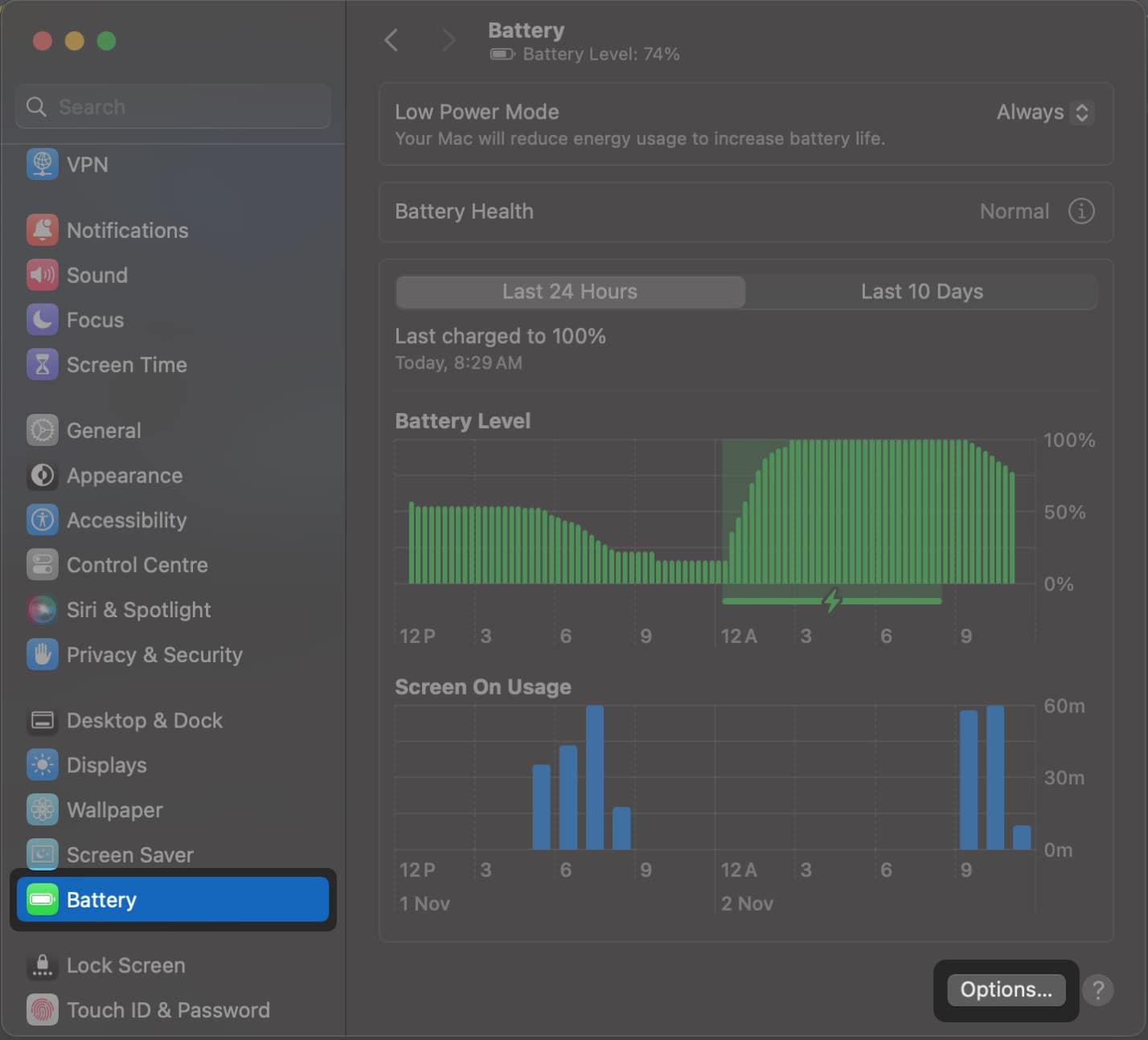1148x1040 pixels.
Task: Open Sound using the speaker icon
Action: 43,275
